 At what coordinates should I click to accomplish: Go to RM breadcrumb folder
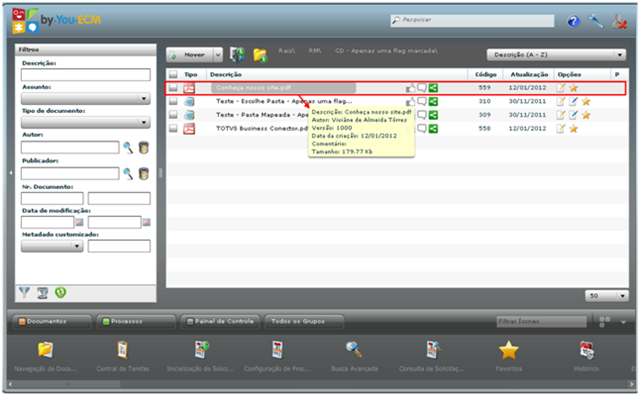[x=315, y=51]
